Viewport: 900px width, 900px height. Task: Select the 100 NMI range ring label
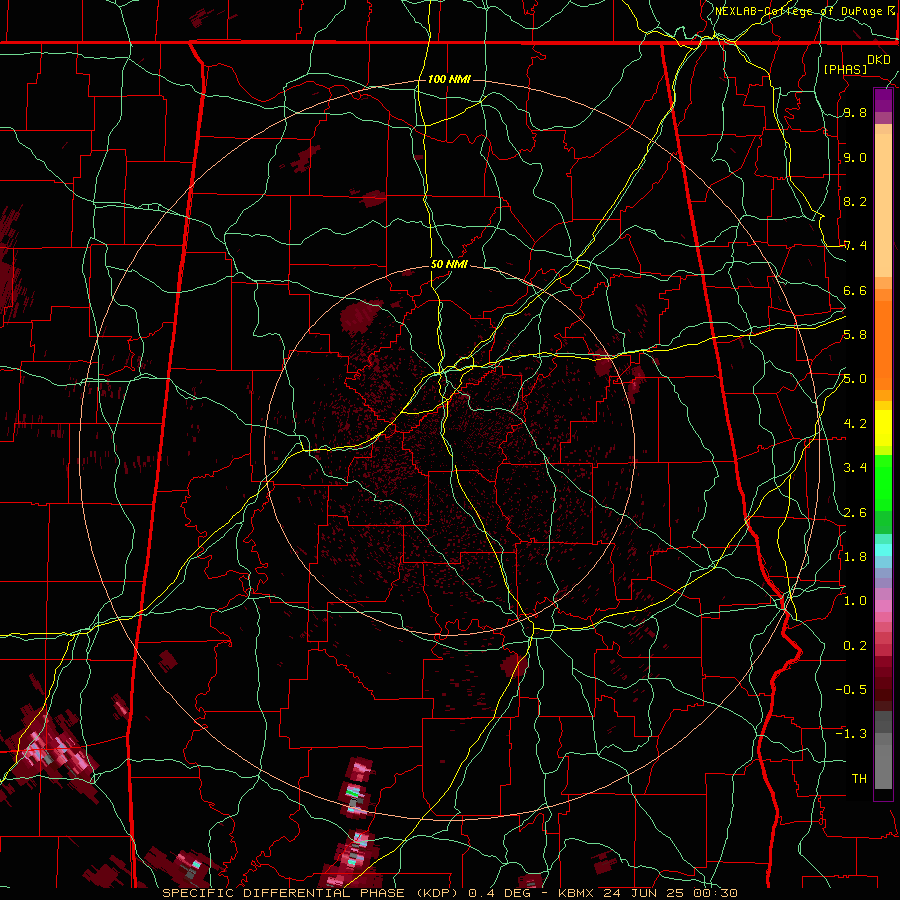tap(449, 79)
